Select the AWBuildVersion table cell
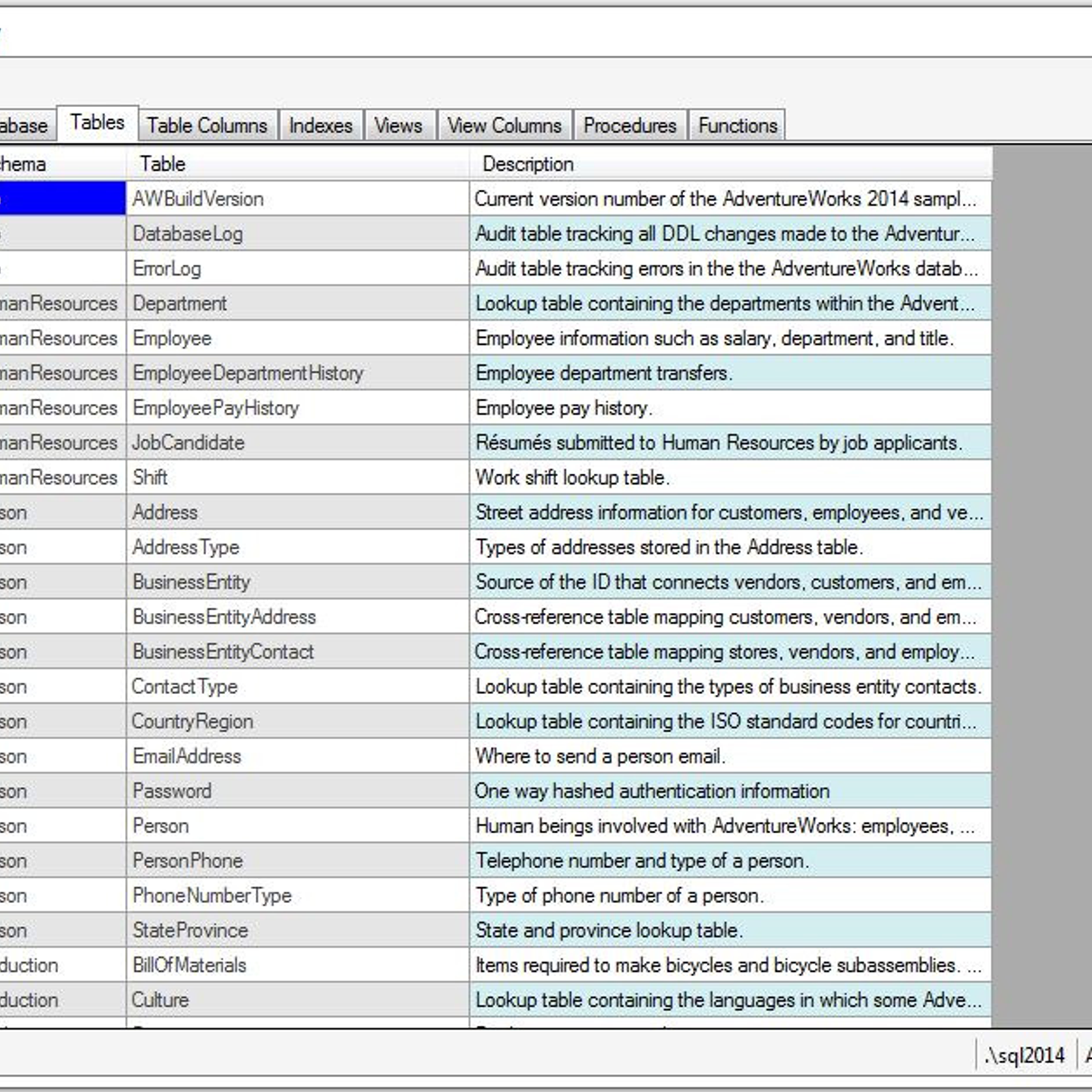Viewport: 1092px width, 1092px height. tap(298, 199)
